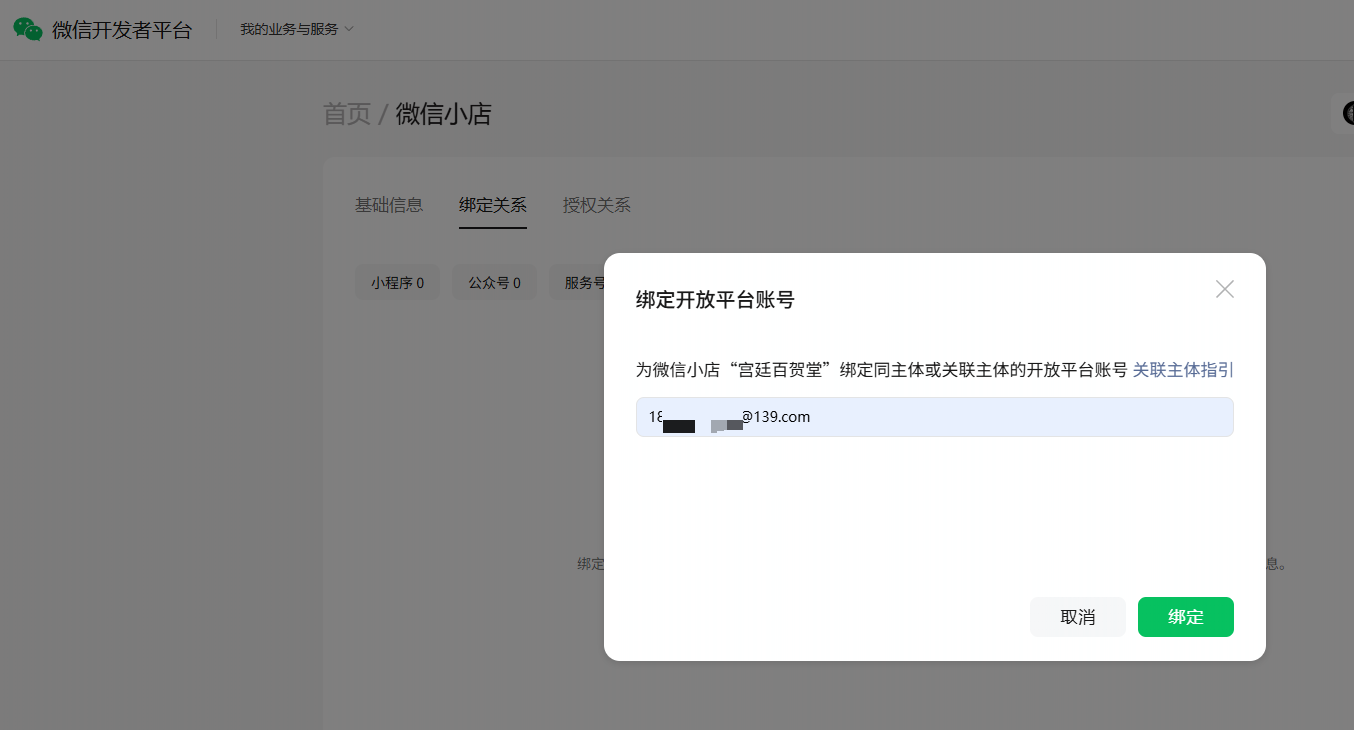The width and height of the screenshot is (1354, 730).
Task: Click the 绑定 green button
Action: click(x=1186, y=617)
